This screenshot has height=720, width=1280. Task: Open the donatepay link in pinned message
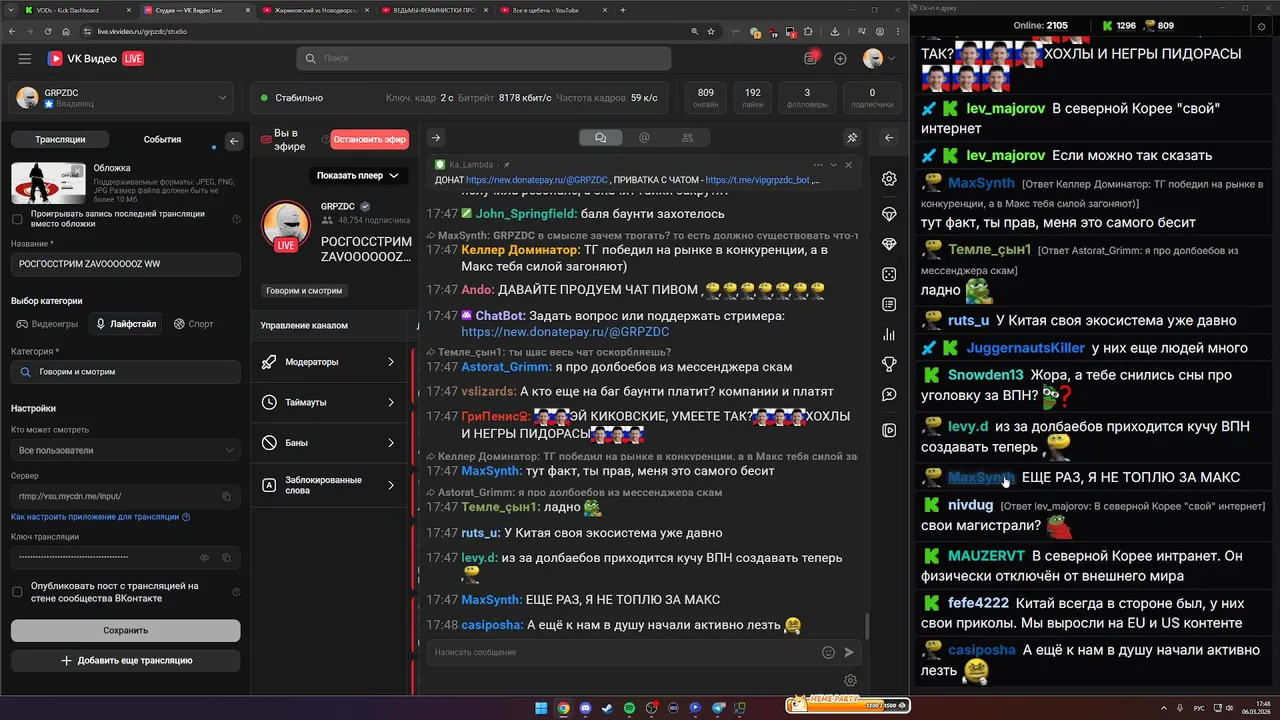[x=539, y=180]
